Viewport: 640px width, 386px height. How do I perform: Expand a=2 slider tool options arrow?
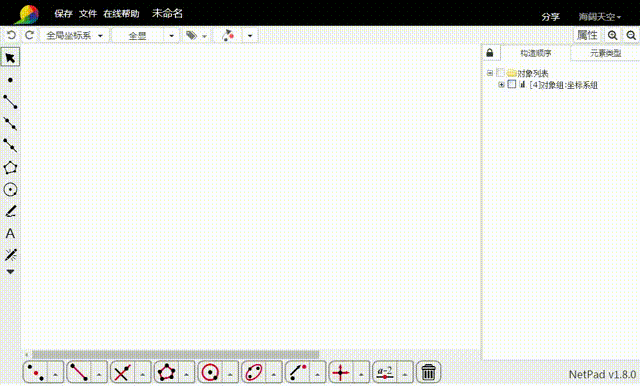tap(404, 373)
